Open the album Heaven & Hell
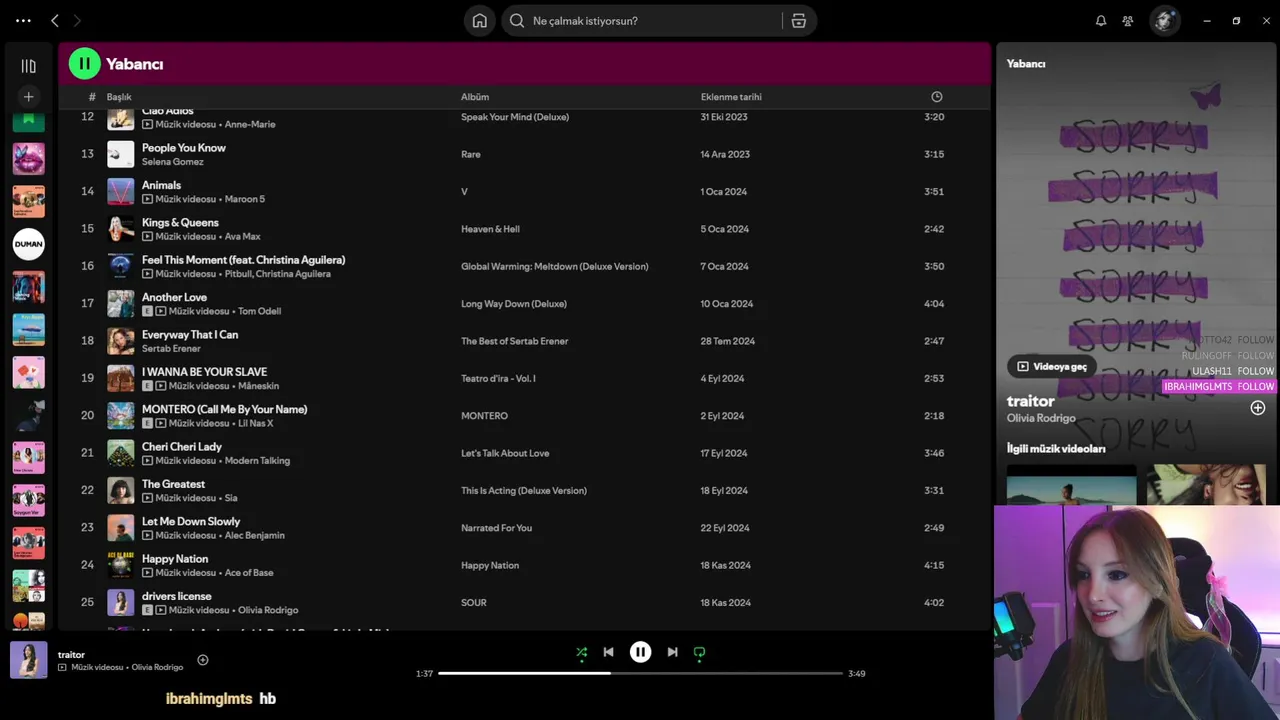Viewport: 1280px width, 720px height. pyautogui.click(x=490, y=229)
